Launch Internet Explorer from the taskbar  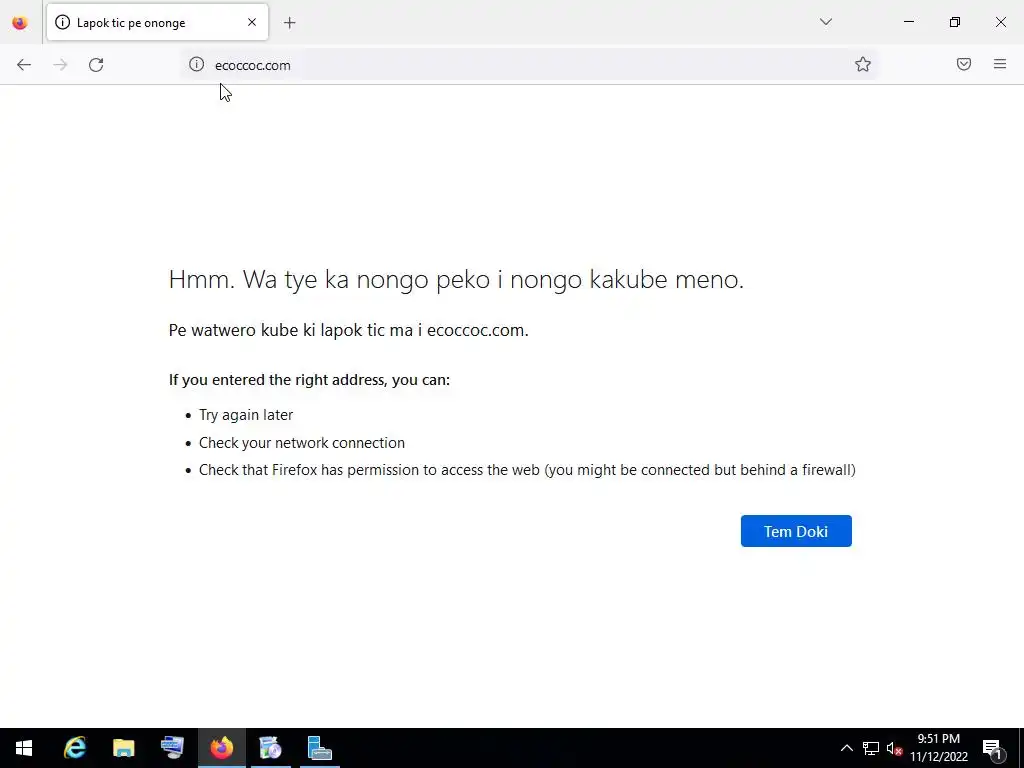(x=74, y=748)
